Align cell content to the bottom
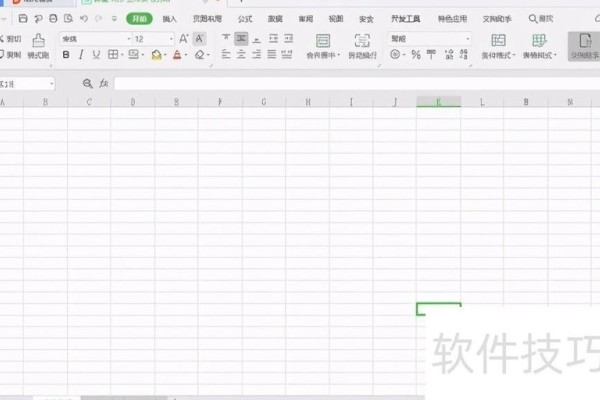The width and height of the screenshot is (600, 400). pyautogui.click(x=257, y=38)
